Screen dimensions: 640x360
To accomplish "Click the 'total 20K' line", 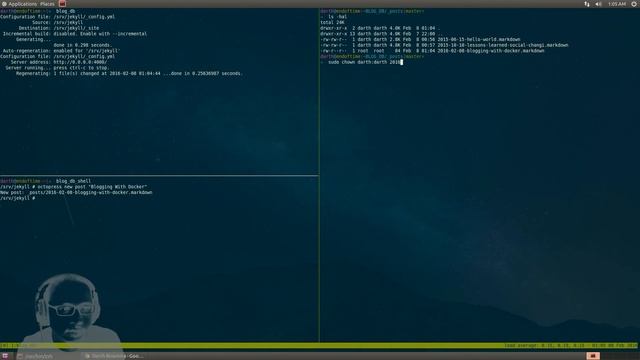I will pos(332,23).
